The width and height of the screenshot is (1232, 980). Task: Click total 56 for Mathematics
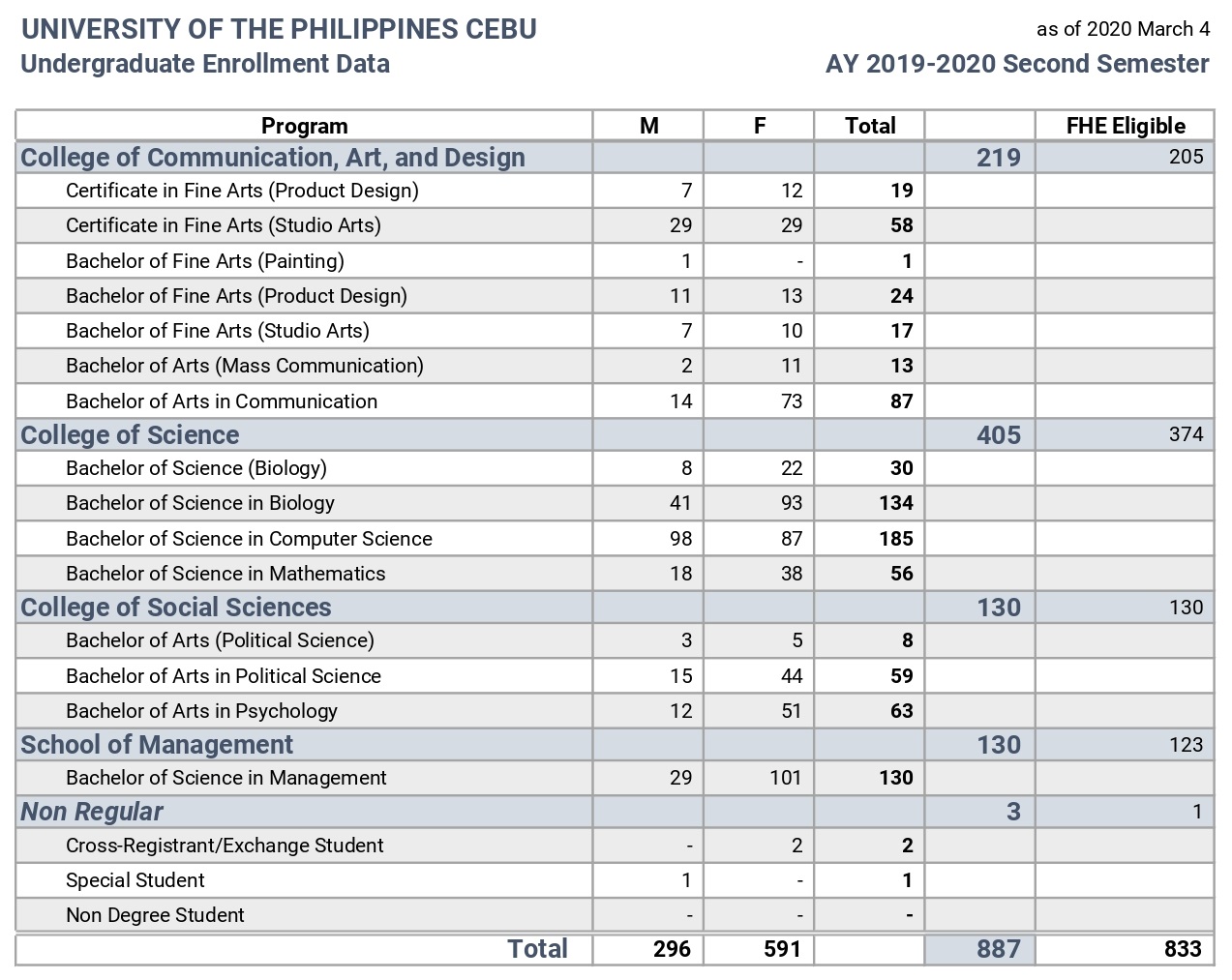(x=901, y=574)
